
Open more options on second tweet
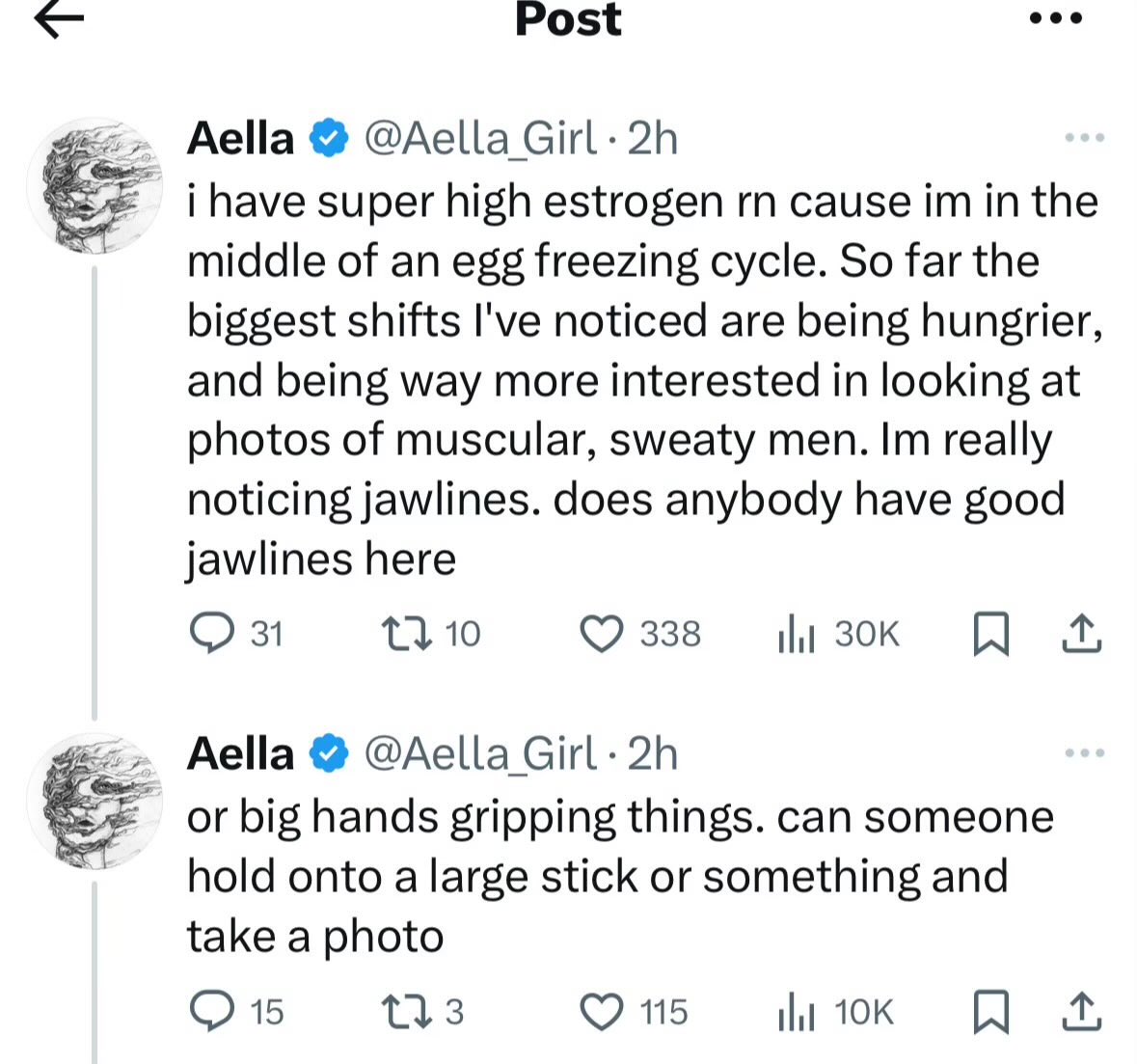[1084, 753]
